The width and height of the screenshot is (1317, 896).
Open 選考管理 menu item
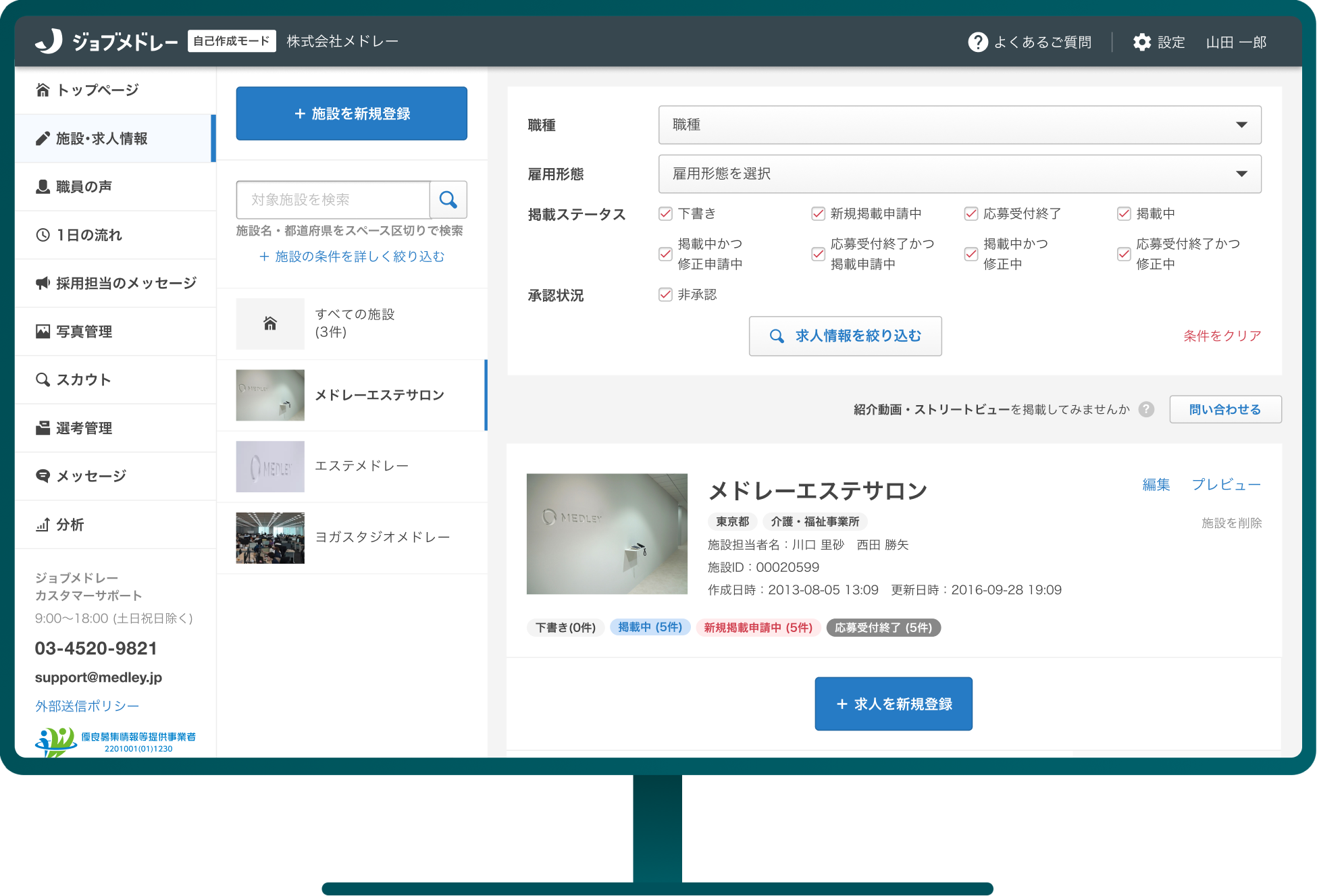click(115, 428)
